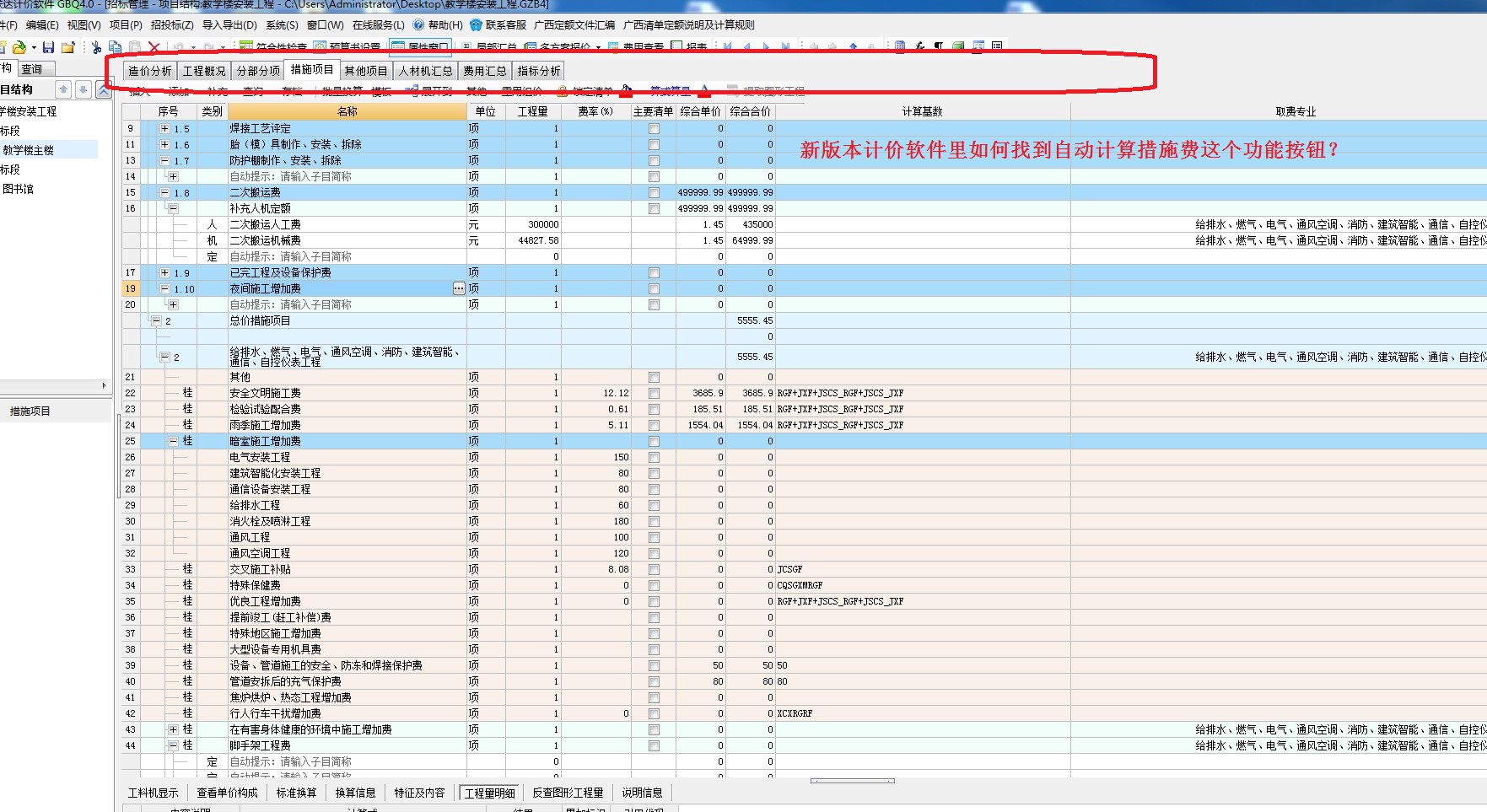Switch to 分部分项 tab
Screen dimensions: 1487x812
pyautogui.click(x=258, y=71)
